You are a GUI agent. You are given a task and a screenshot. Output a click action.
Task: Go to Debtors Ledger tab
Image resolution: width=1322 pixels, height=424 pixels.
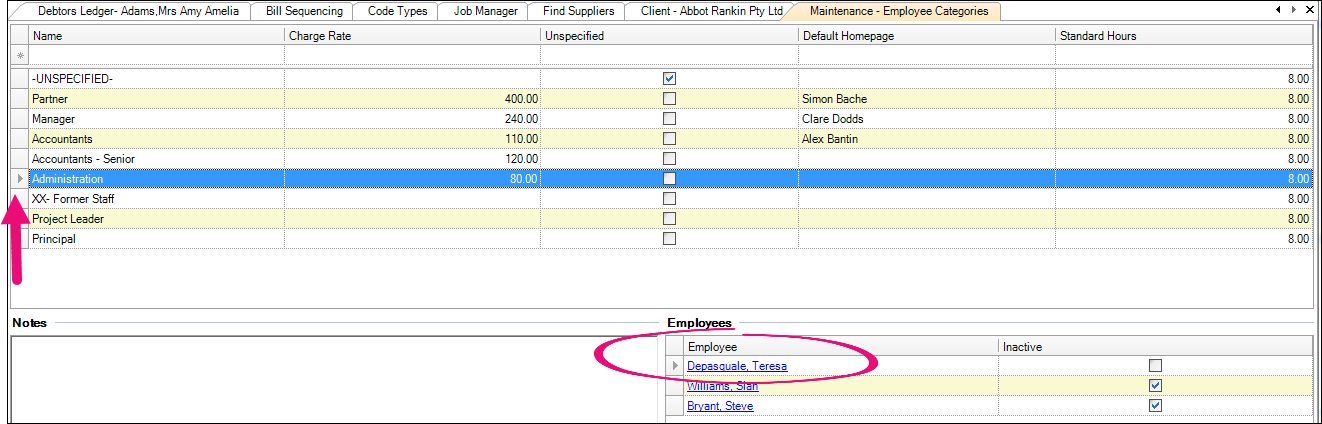pos(137,11)
